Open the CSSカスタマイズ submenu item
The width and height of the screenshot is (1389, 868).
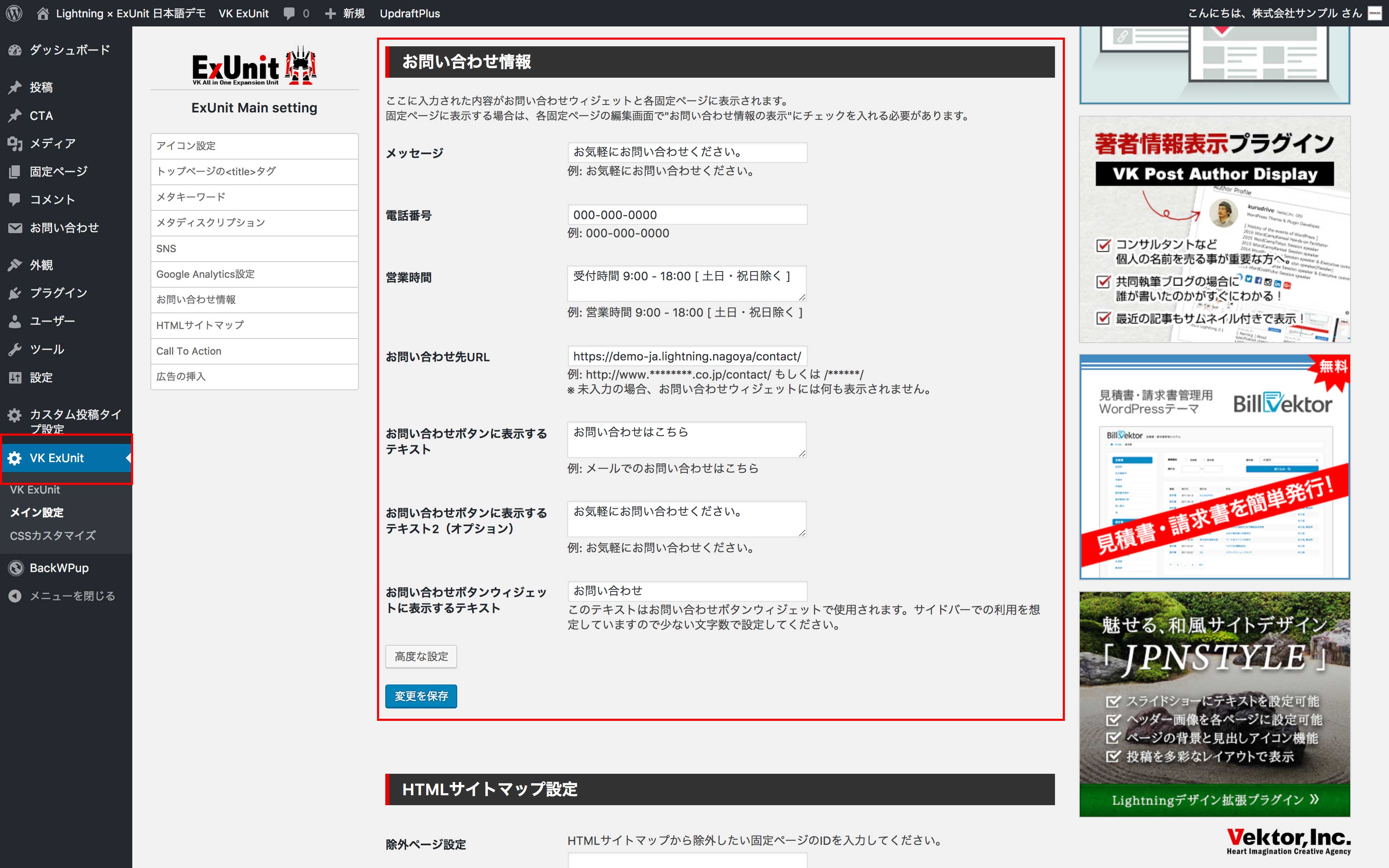click(53, 535)
